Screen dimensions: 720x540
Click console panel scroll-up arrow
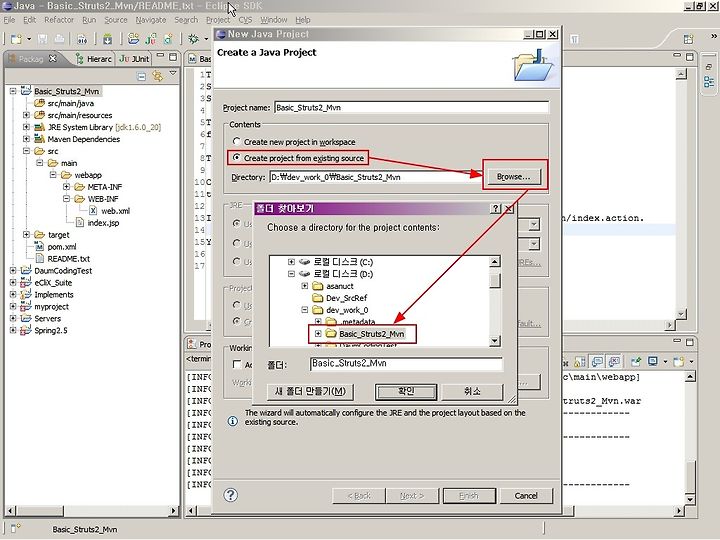click(x=690, y=377)
